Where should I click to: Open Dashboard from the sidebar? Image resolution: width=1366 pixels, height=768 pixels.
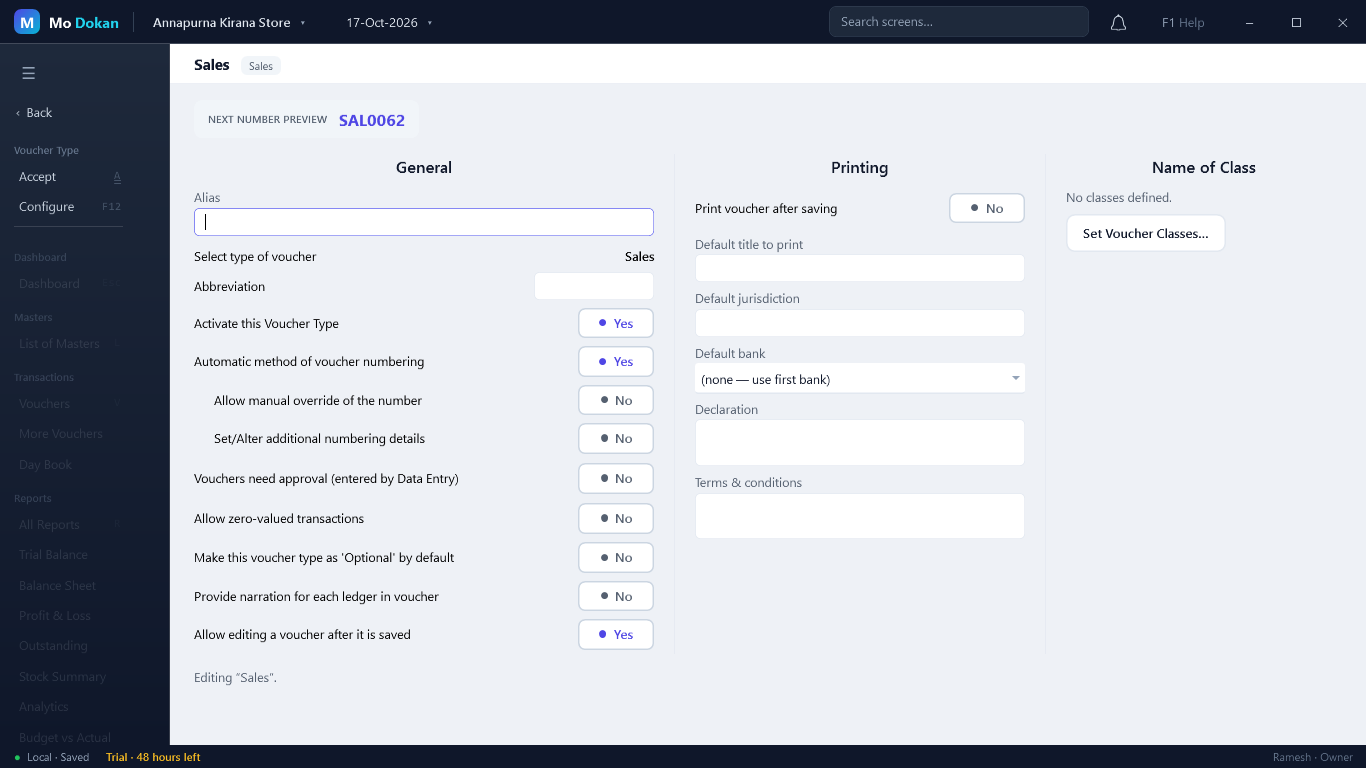tap(69, 284)
